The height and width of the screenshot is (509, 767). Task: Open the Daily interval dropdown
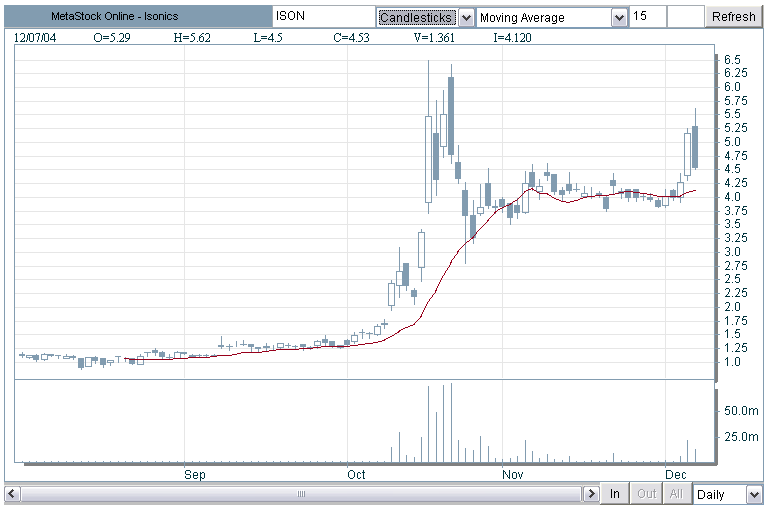(750, 494)
